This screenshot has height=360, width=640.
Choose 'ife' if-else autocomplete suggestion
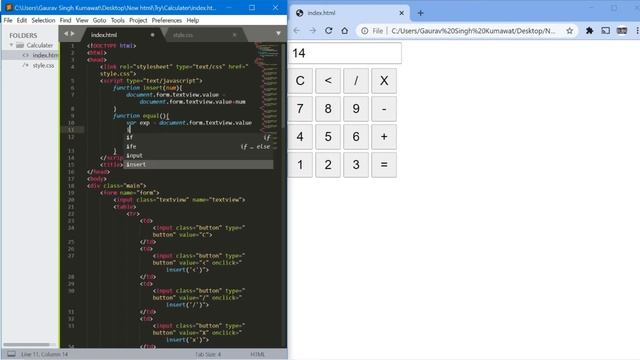199,147
